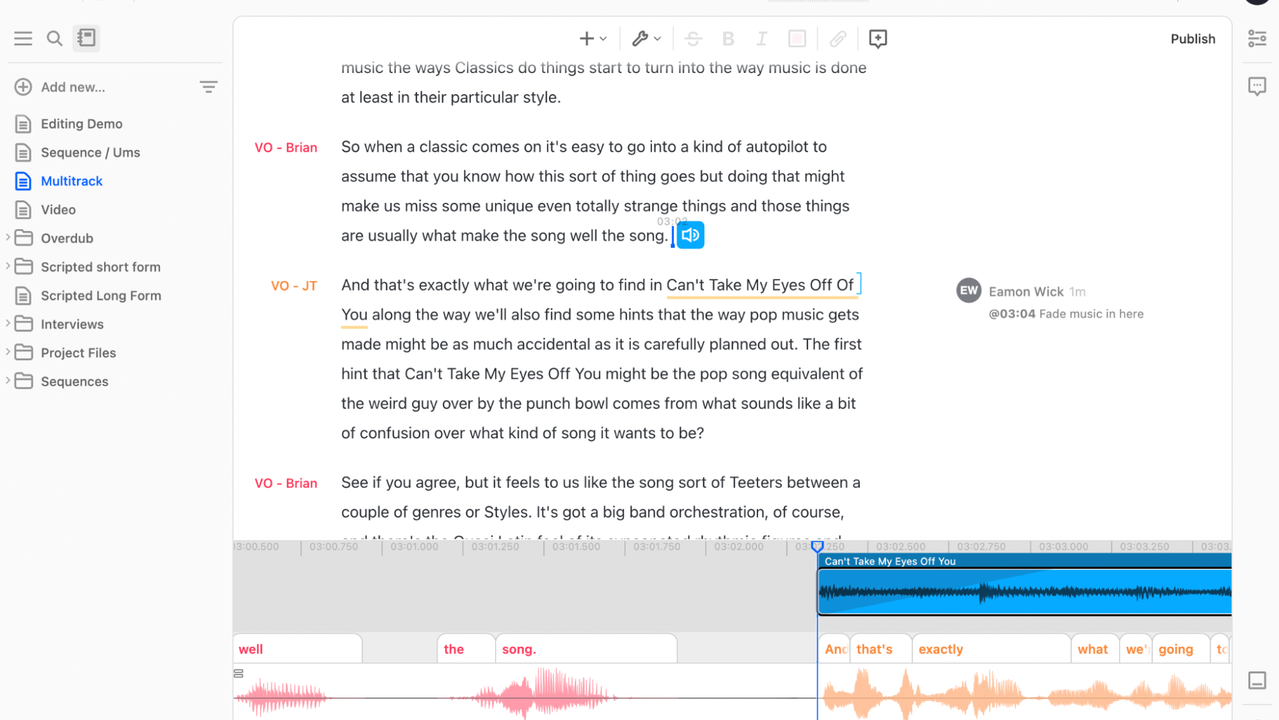The height and width of the screenshot is (720, 1279).
Task: Open the properties sliders icon at top right
Action: click(1257, 39)
